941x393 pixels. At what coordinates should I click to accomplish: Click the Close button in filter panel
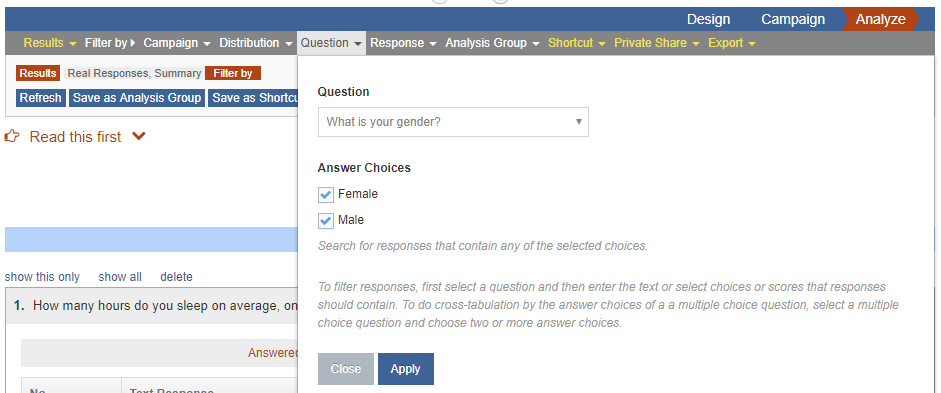(346, 369)
